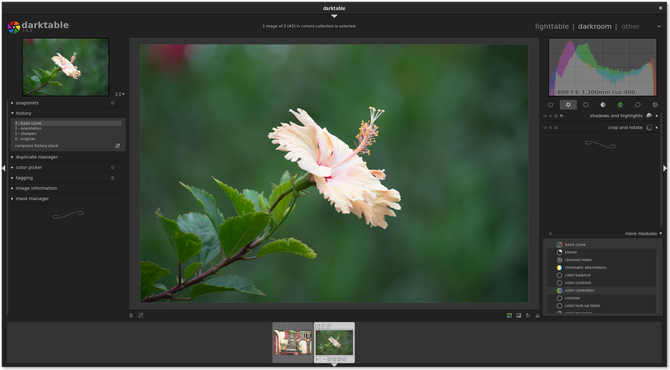Toggle color contrast module visibility circle
The height and width of the screenshot is (370, 670).
(x=559, y=283)
